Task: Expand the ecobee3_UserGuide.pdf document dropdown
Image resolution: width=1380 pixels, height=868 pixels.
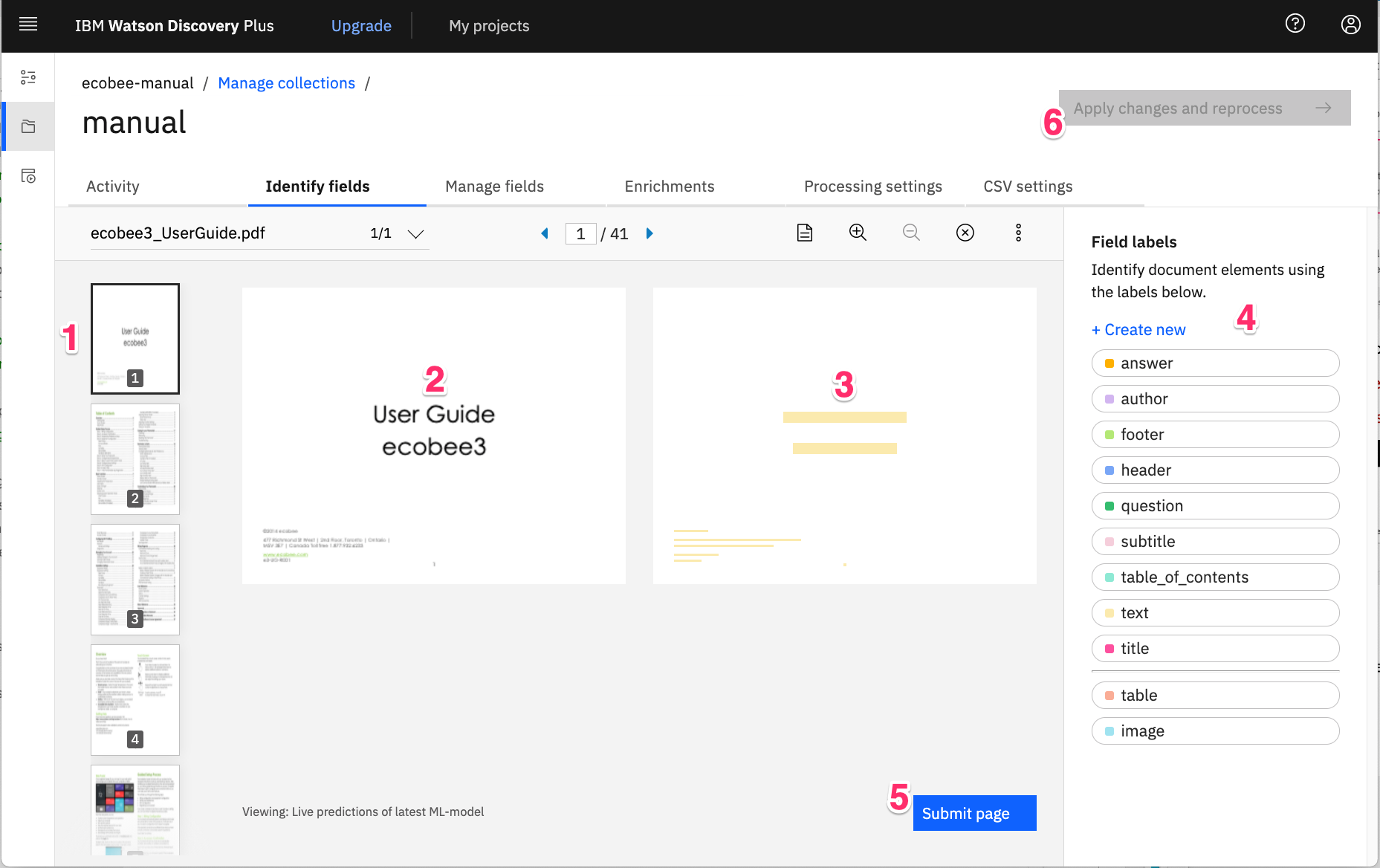Action: [415, 234]
